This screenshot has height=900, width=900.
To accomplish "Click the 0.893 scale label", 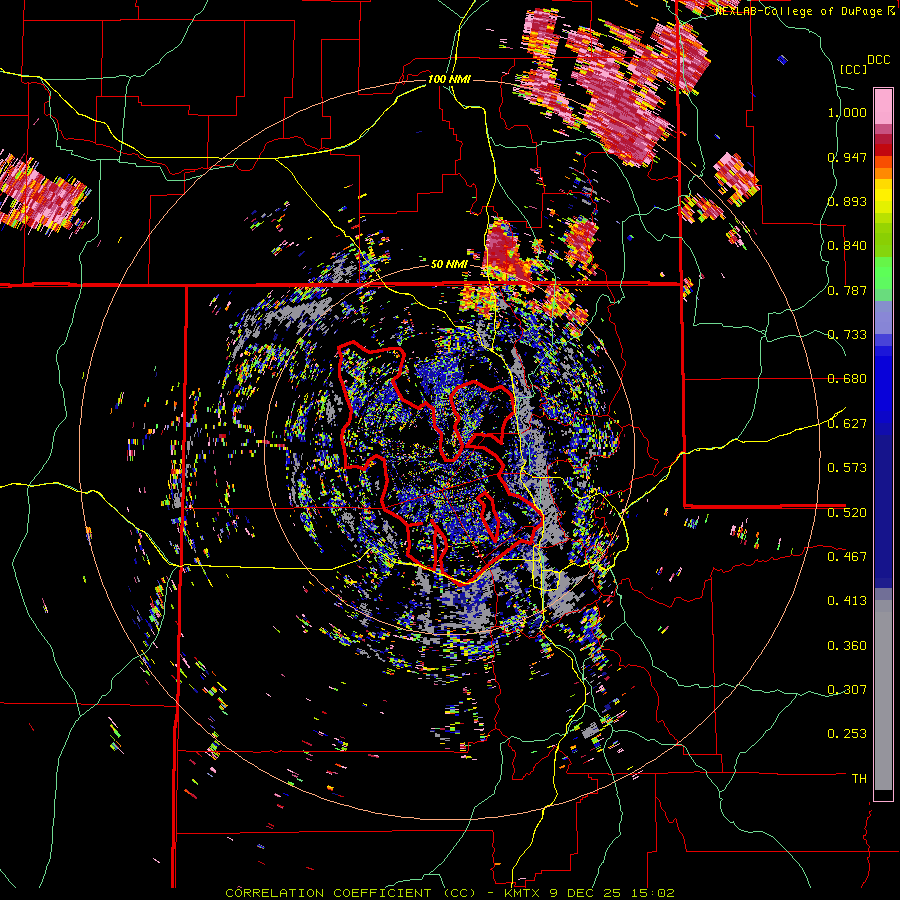I will 847,201.
